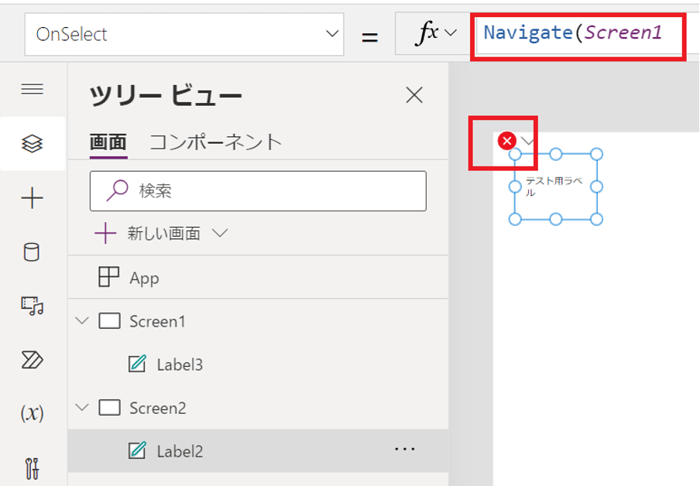Collapse the Screen1 tree node
This screenshot has width=700, height=486.
(82, 320)
